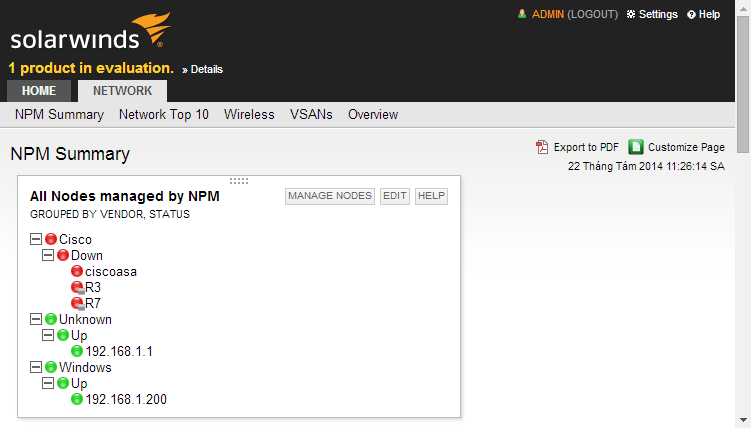Viewport: 751px width, 428px height.
Task: Click the Settings gear icon
Action: point(631,14)
